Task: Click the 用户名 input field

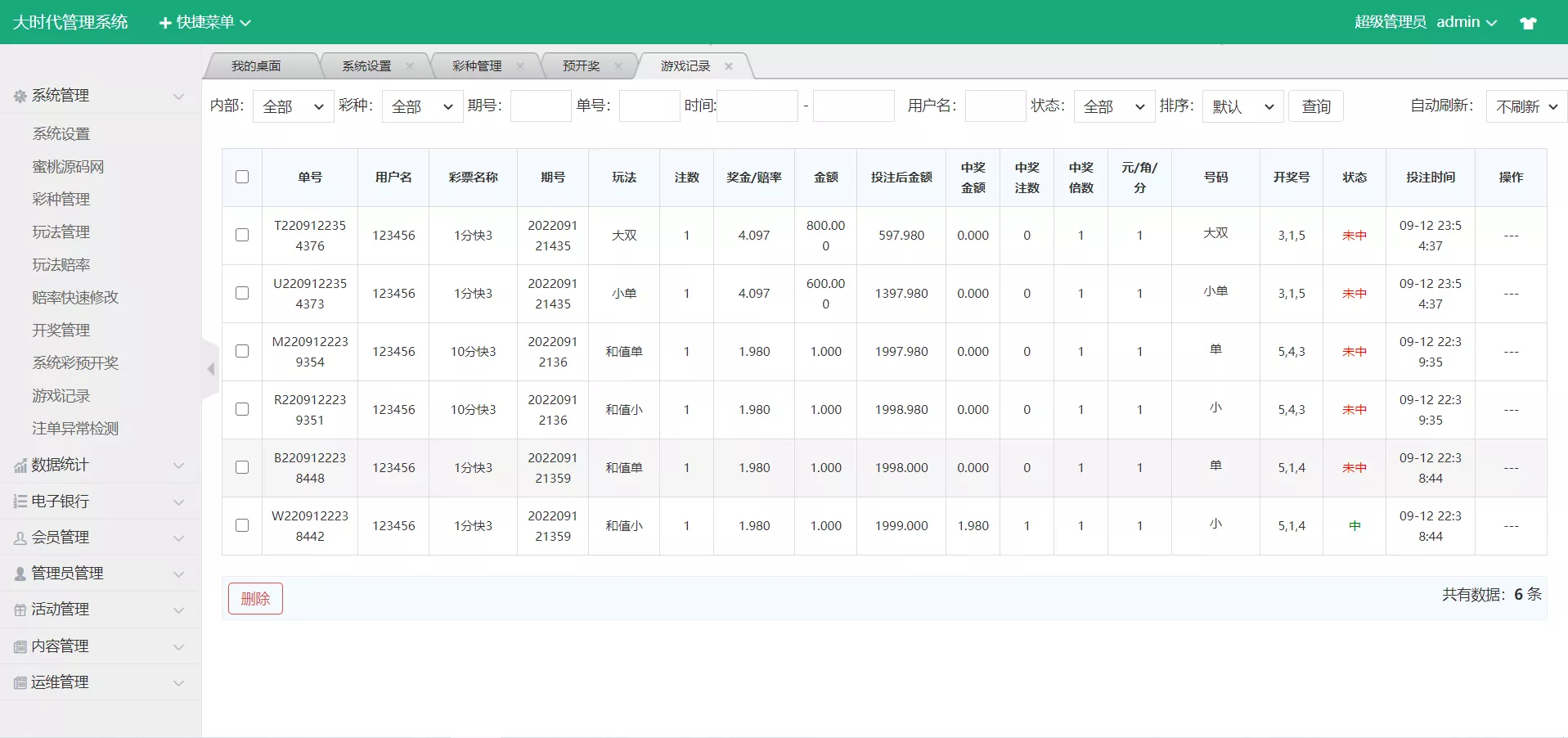Action: [995, 106]
